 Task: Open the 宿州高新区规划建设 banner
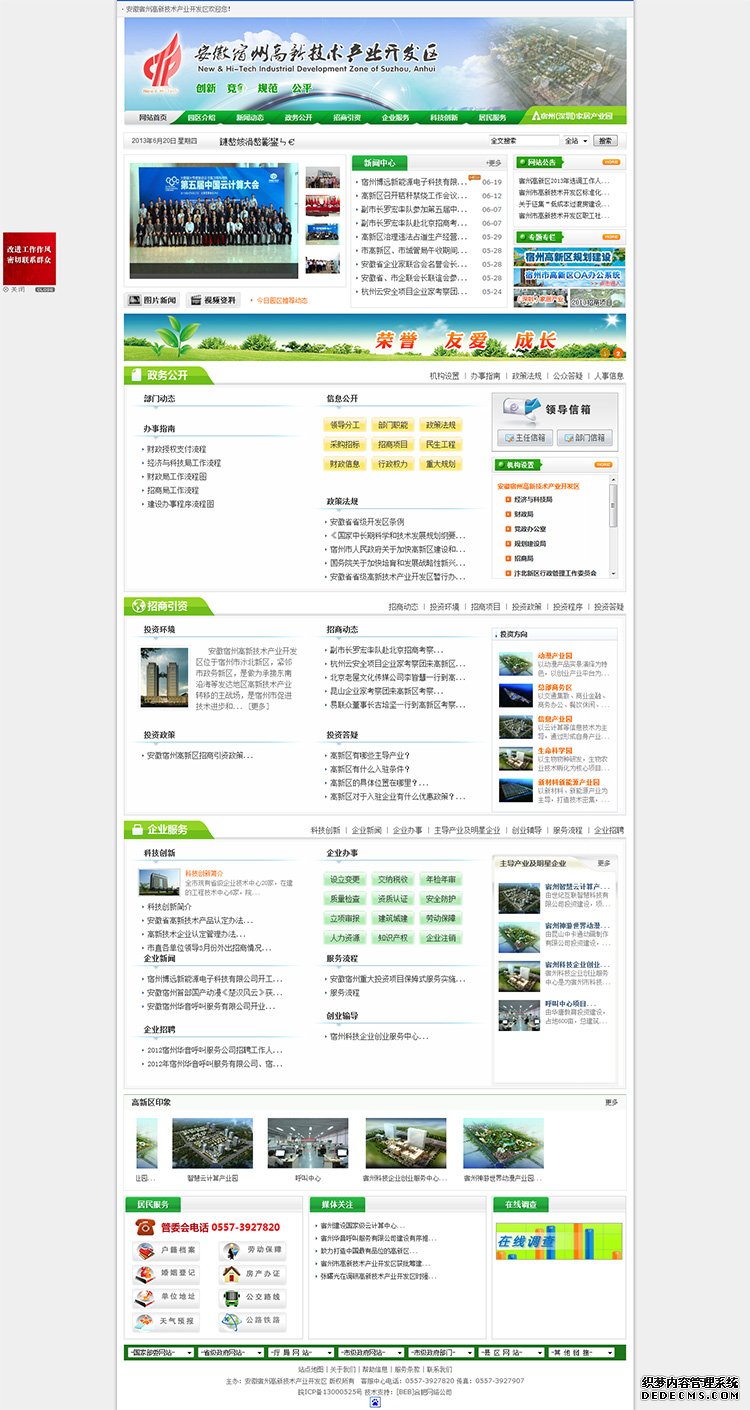pyautogui.click(x=571, y=257)
